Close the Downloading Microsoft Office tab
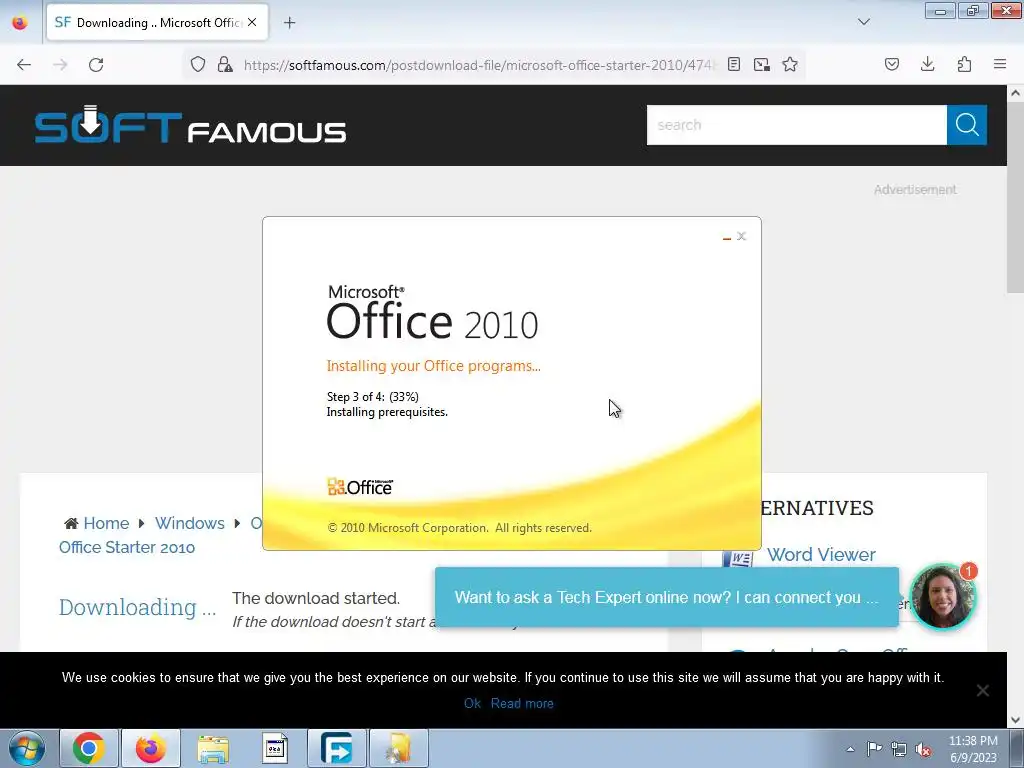This screenshot has width=1024, height=768. pyautogui.click(x=252, y=22)
